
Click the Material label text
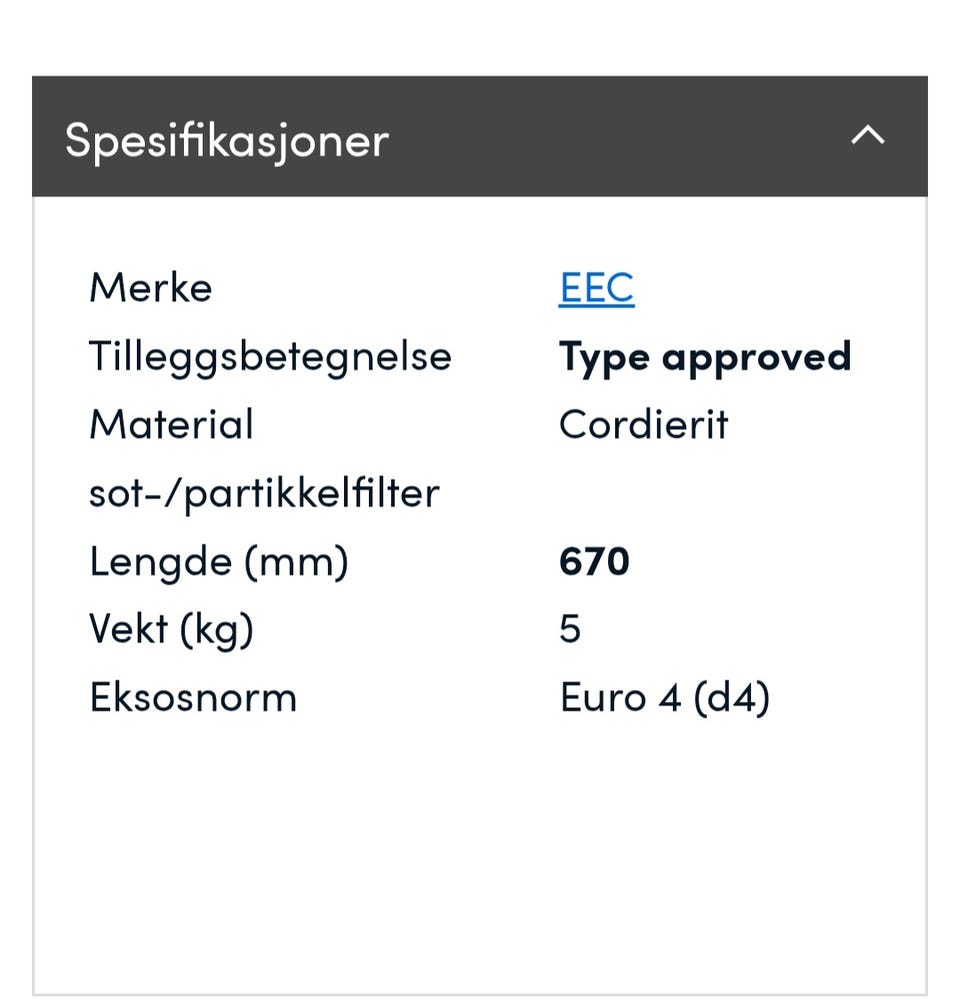(x=171, y=424)
